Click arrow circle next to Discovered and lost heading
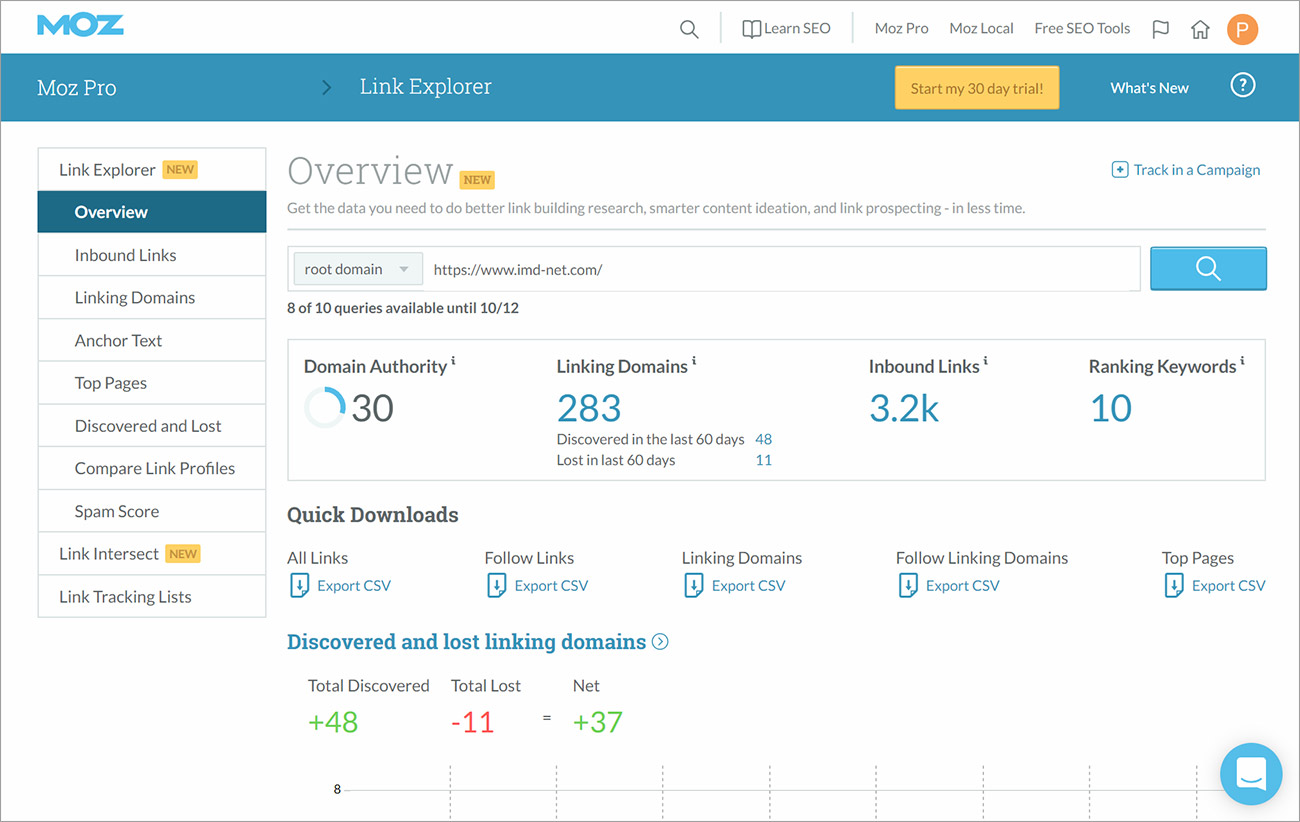The height and width of the screenshot is (822, 1300). click(660, 642)
